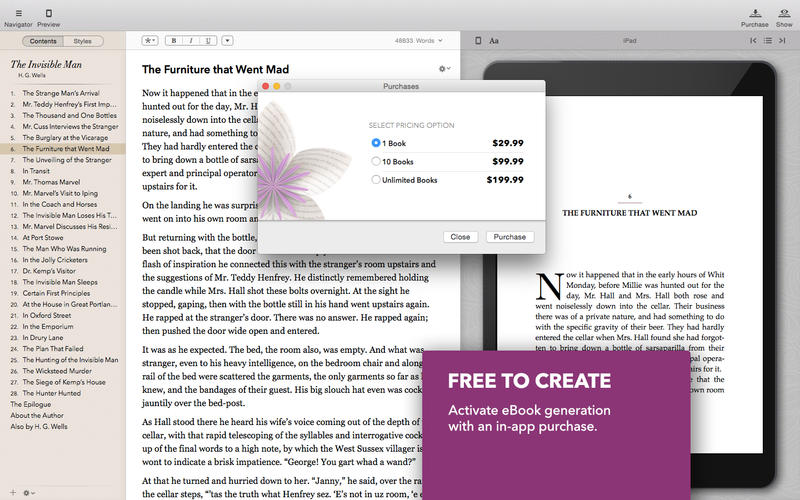This screenshot has width=800, height=500.
Task: Apply bold formatting with B button
Action: click(x=174, y=40)
